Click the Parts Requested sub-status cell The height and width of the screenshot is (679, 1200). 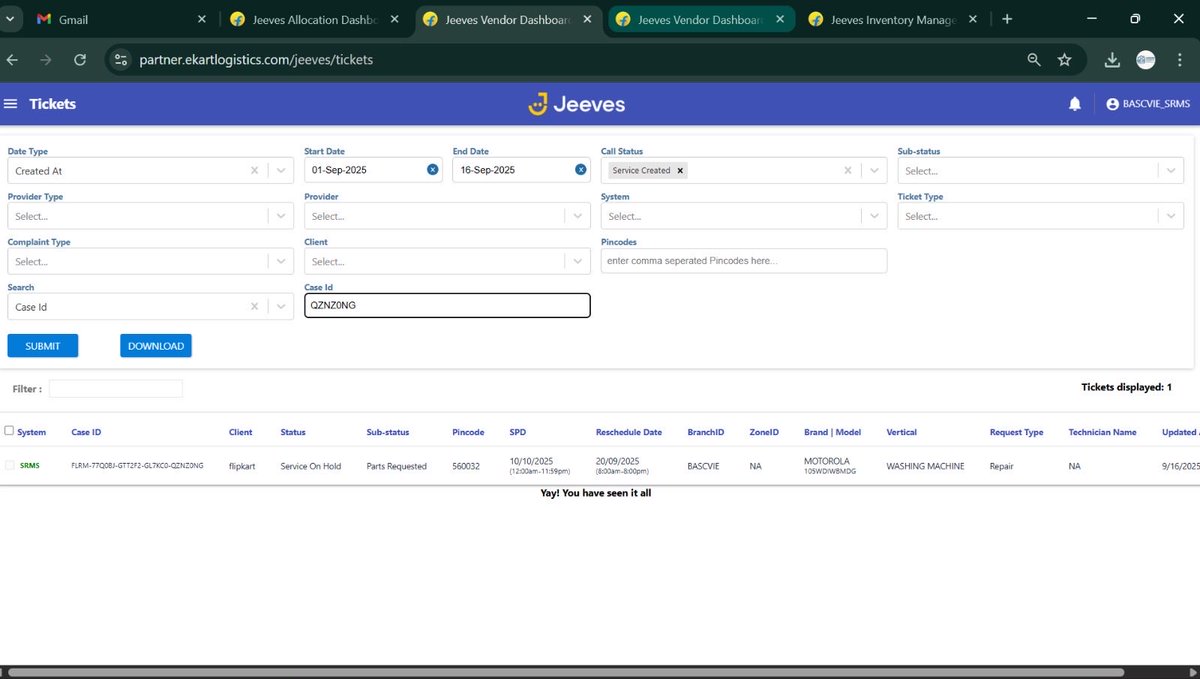tap(397, 466)
